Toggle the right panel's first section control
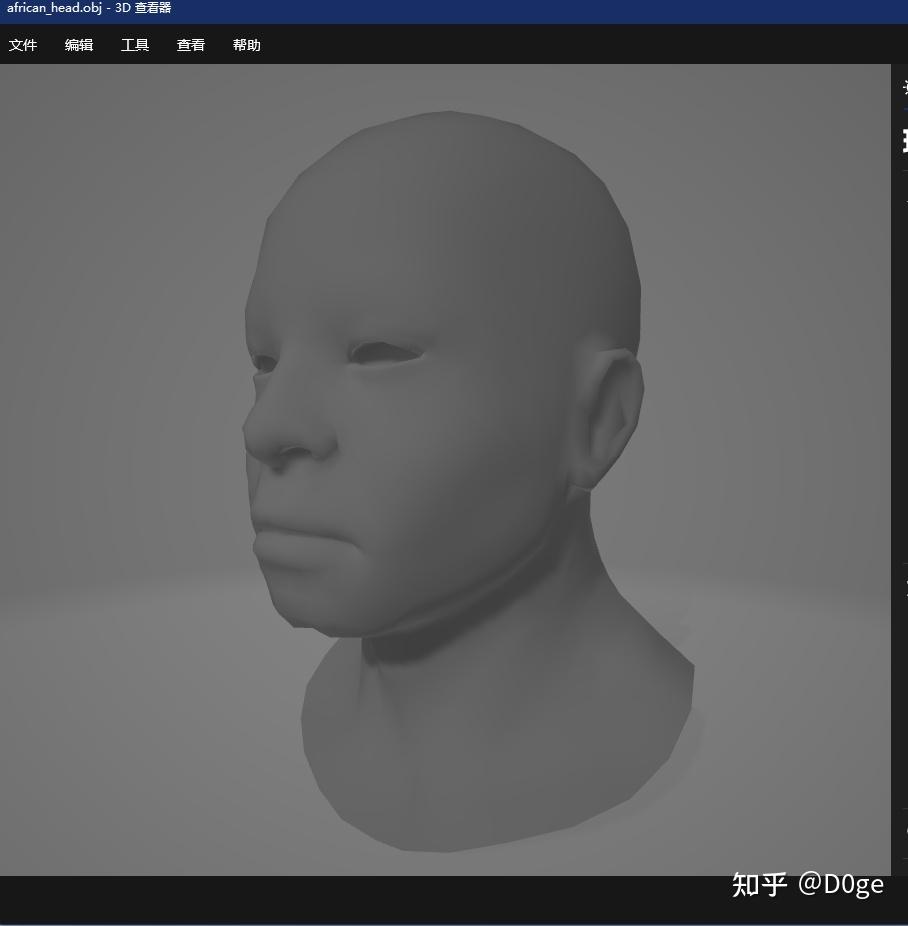 pos(904,90)
